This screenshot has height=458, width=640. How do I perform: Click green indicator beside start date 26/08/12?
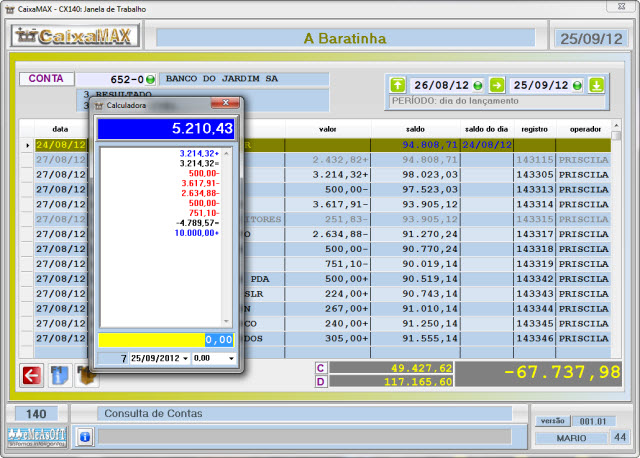[x=477, y=85]
